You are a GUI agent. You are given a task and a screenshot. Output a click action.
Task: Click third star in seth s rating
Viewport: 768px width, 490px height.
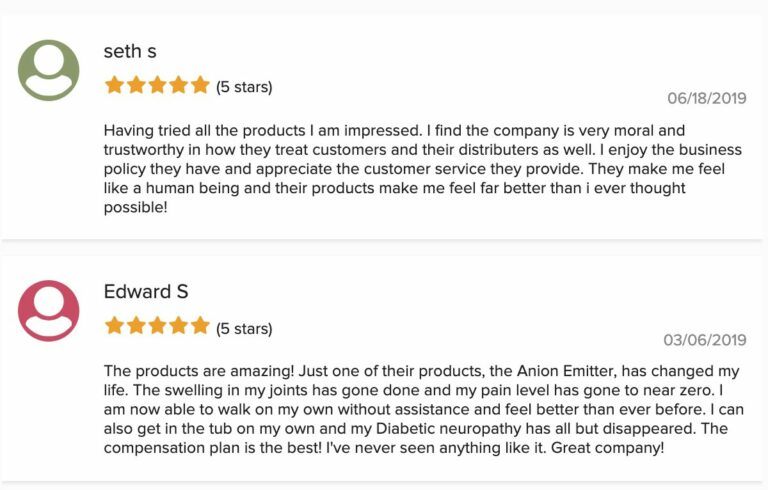(157, 85)
